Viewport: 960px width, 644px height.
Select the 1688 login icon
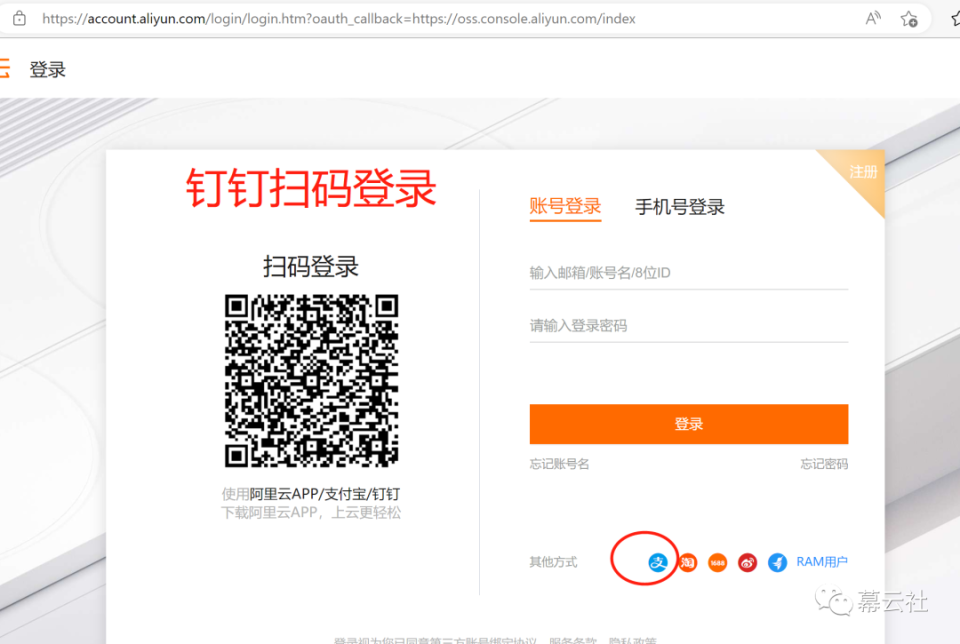pos(716,562)
